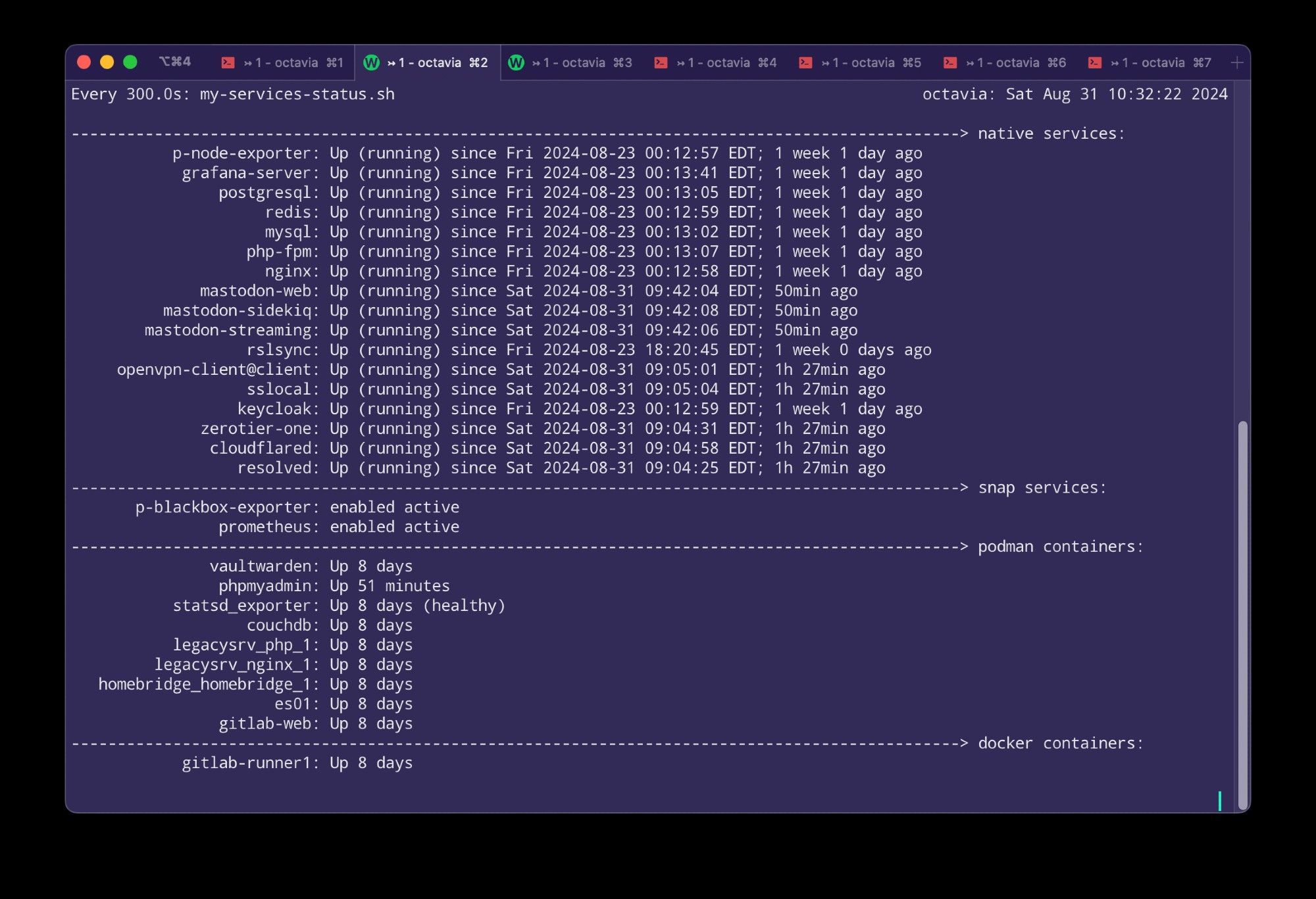
Task: Click the 'mastodon-sidekiq:' service name
Action: (x=241, y=310)
